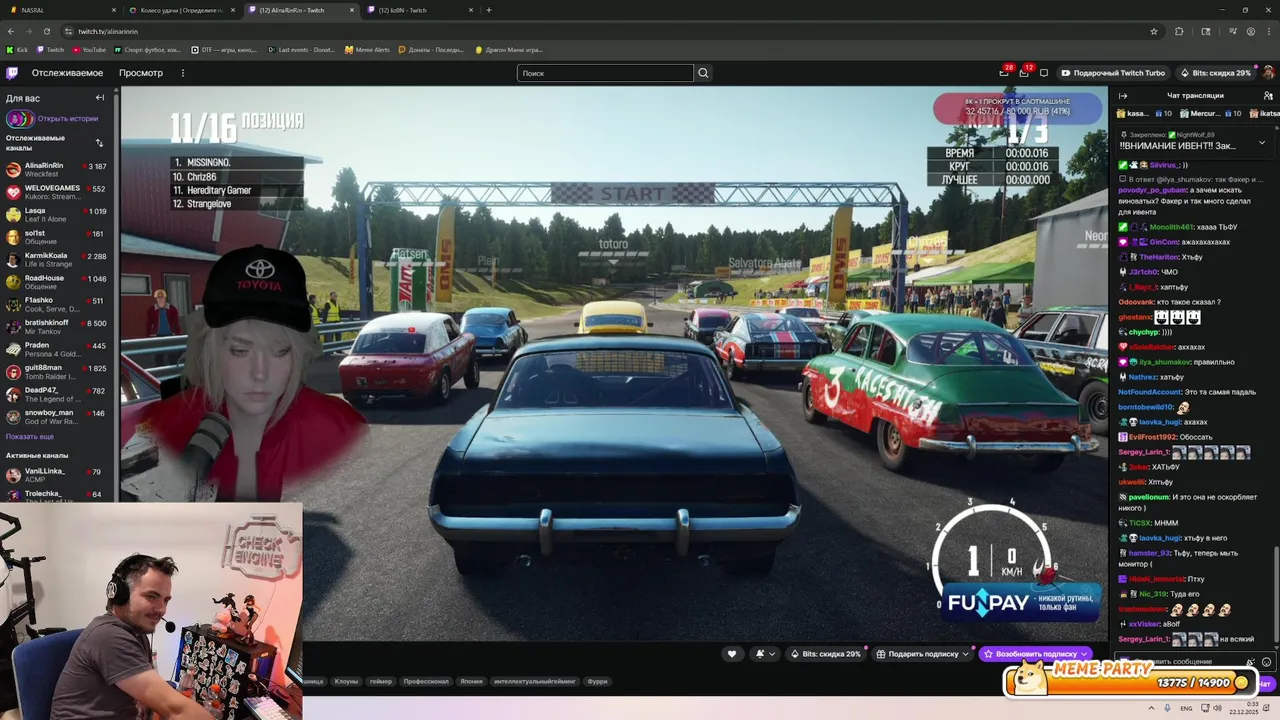This screenshot has height=720, width=1280.
Task: Open snowboy_man channel in sidebar
Action: [x=58, y=416]
